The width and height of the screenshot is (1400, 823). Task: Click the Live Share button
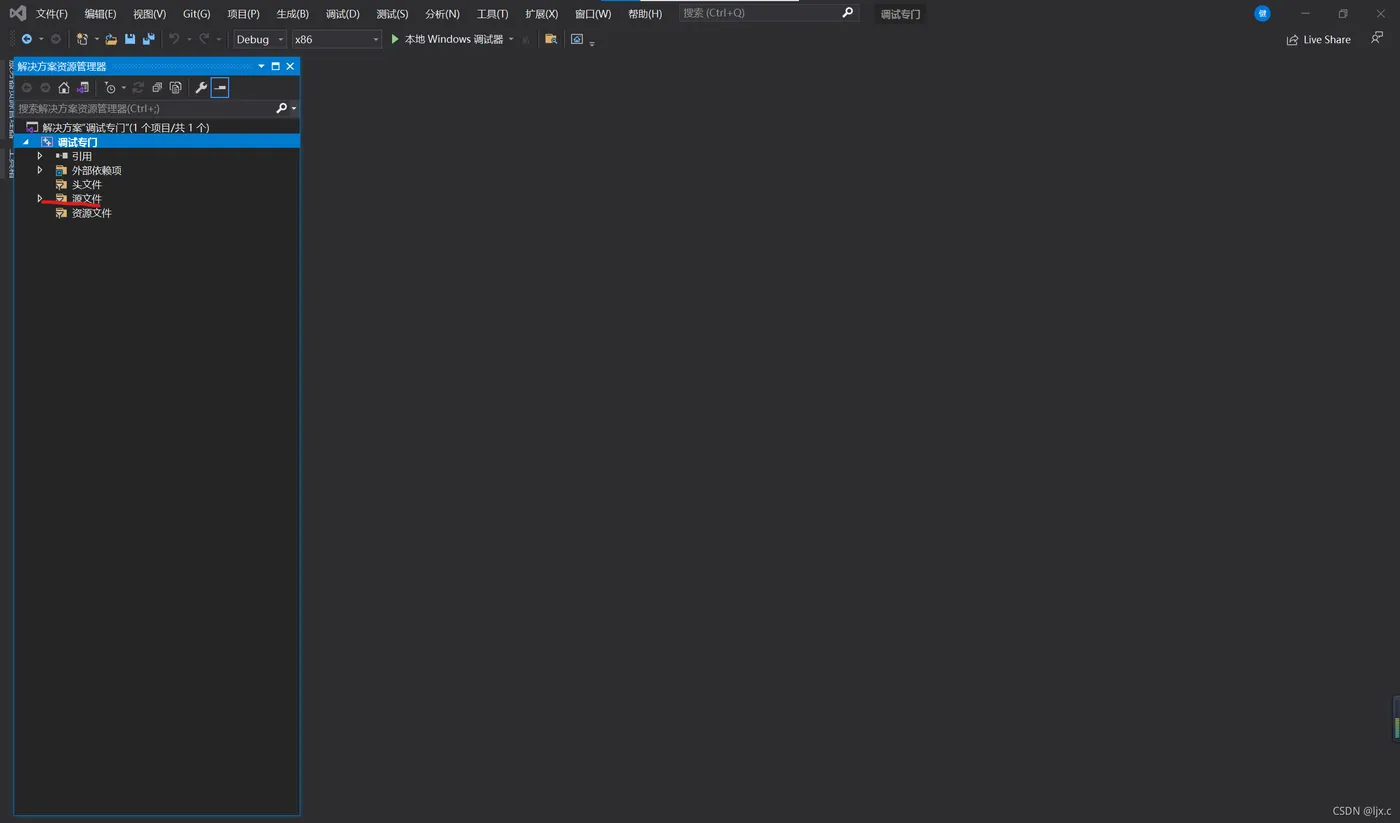point(1318,39)
